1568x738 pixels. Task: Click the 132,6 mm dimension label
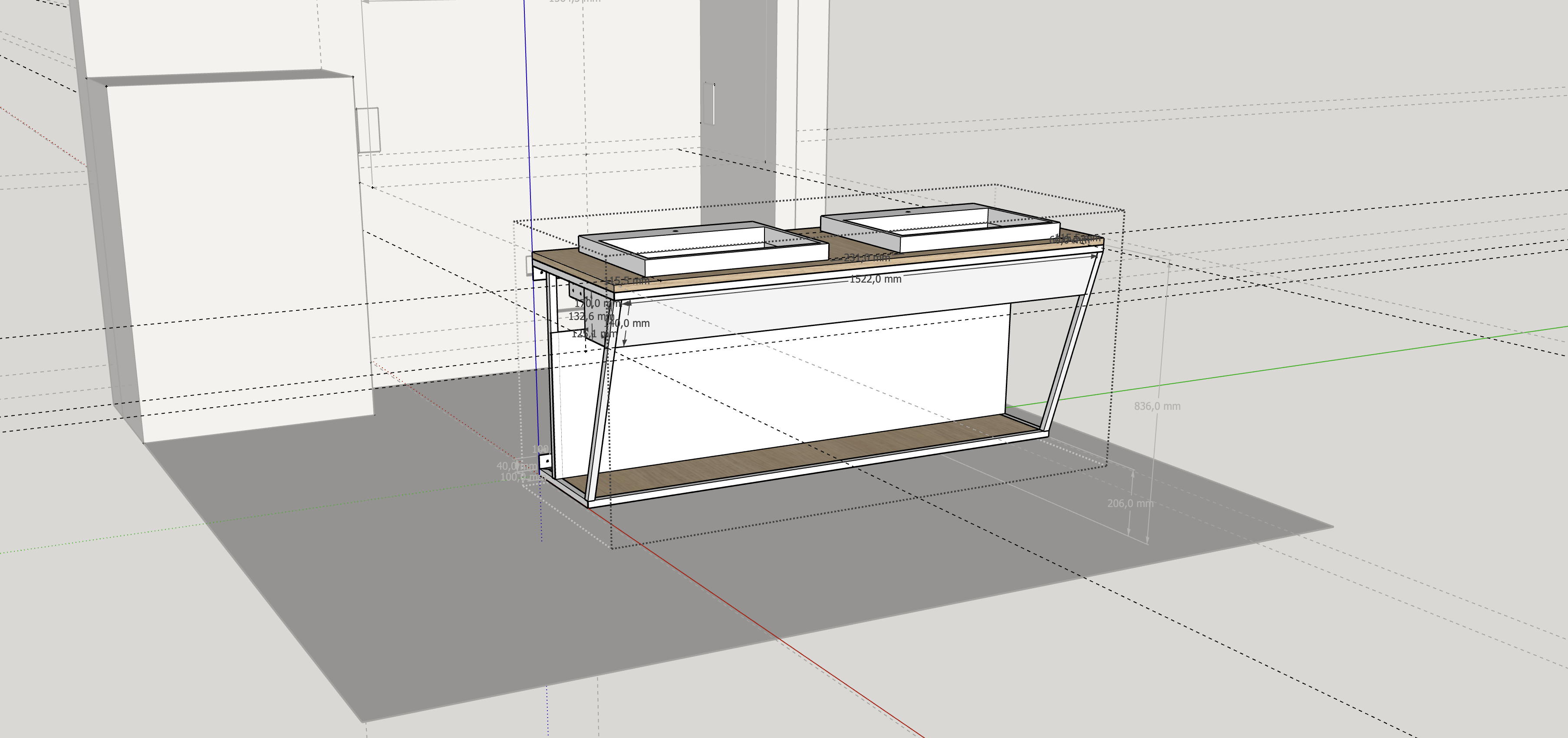(586, 316)
